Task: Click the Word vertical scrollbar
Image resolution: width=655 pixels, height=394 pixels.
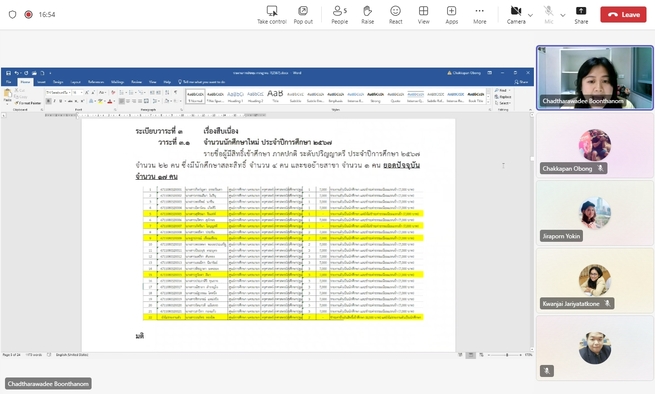Action: click(532, 232)
